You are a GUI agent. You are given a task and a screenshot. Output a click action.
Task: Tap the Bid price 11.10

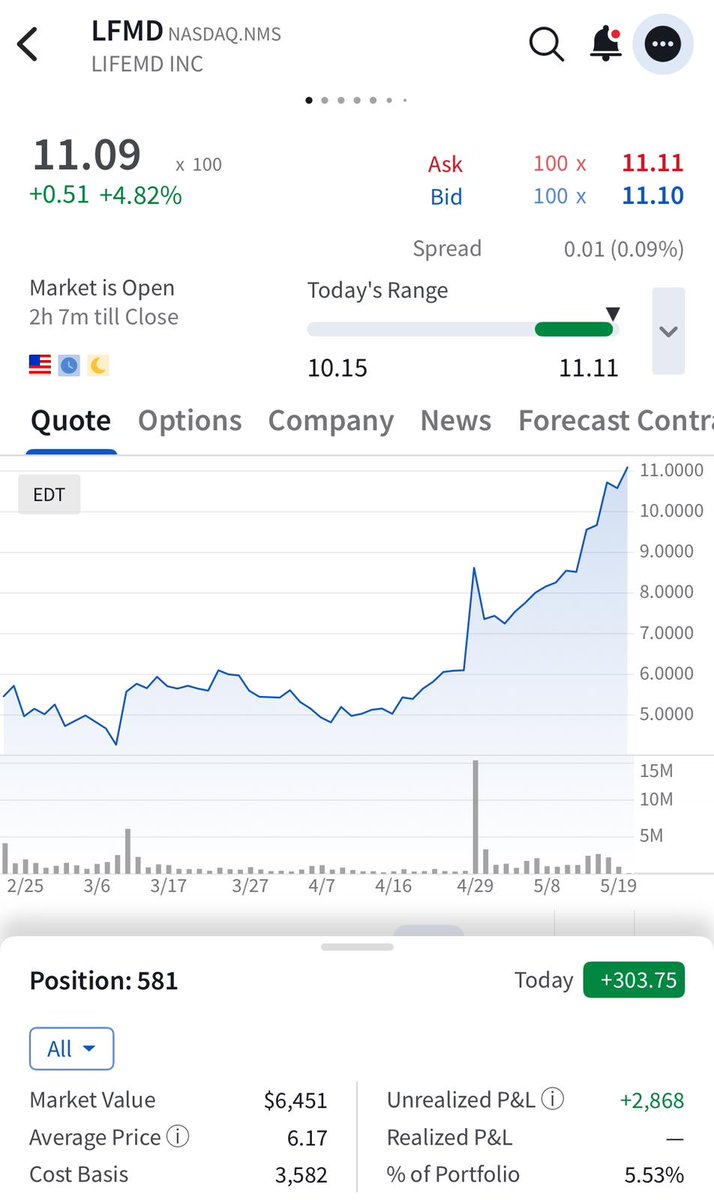pos(653,196)
